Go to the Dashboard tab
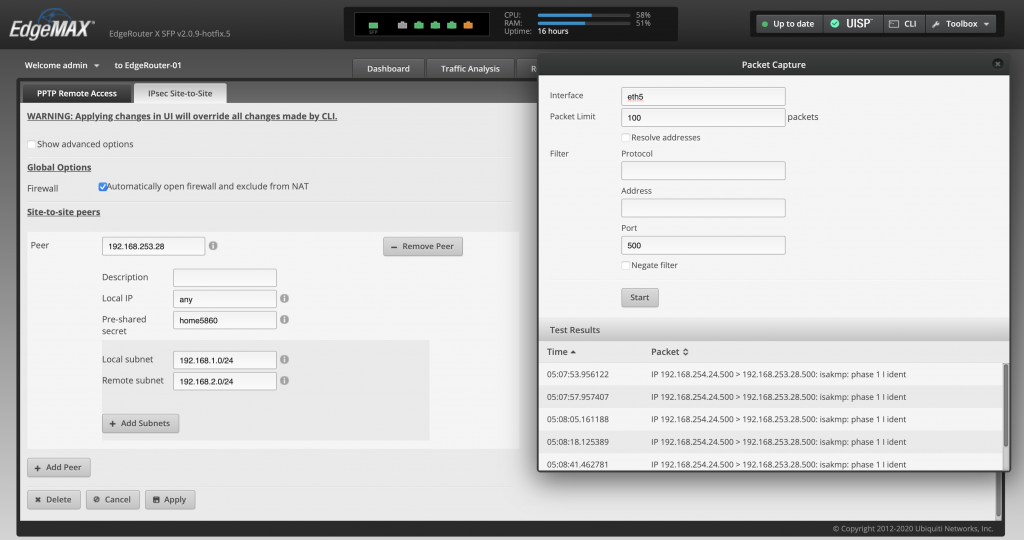The height and width of the screenshot is (540, 1024). pyautogui.click(x=389, y=69)
